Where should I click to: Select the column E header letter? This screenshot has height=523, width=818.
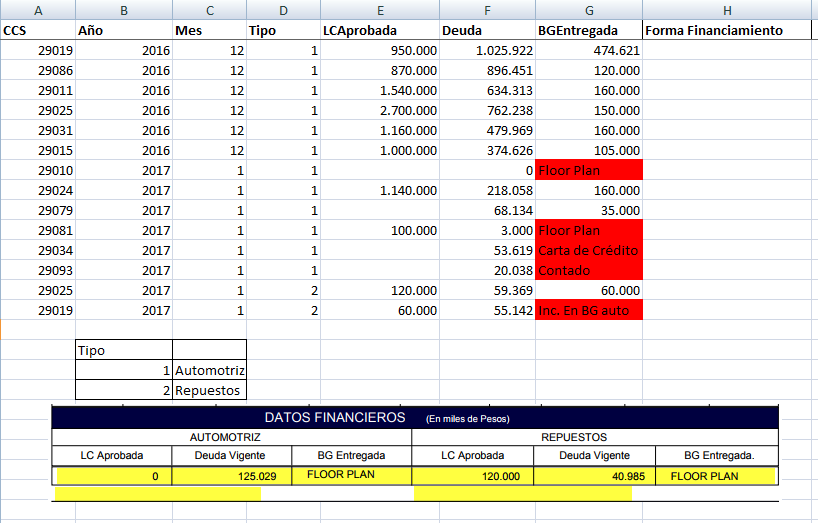coord(379,10)
